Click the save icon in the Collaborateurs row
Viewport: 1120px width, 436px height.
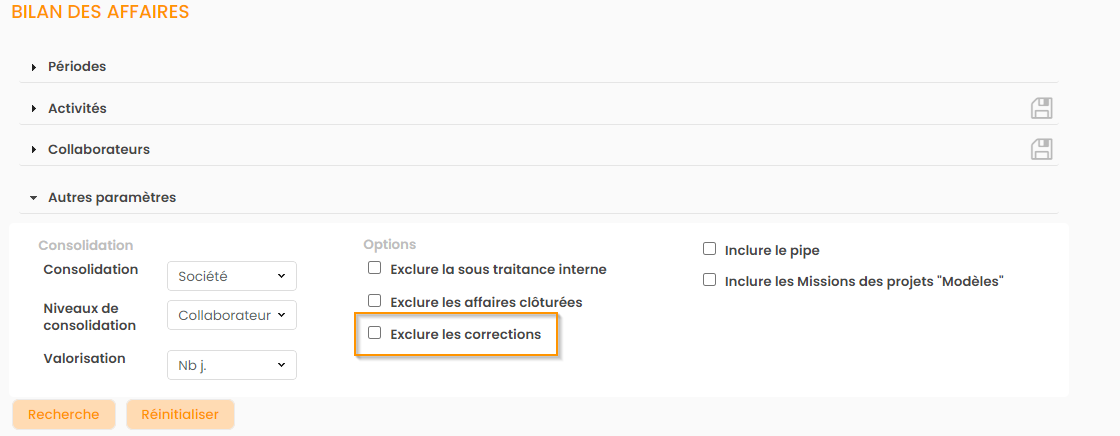pos(1041,150)
